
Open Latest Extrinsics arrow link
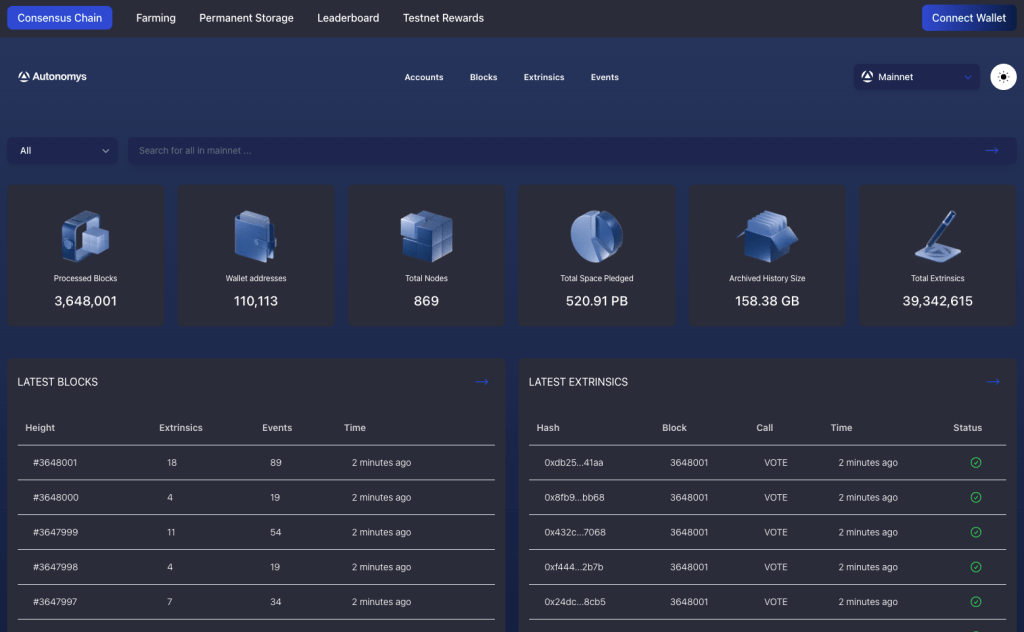(992, 382)
